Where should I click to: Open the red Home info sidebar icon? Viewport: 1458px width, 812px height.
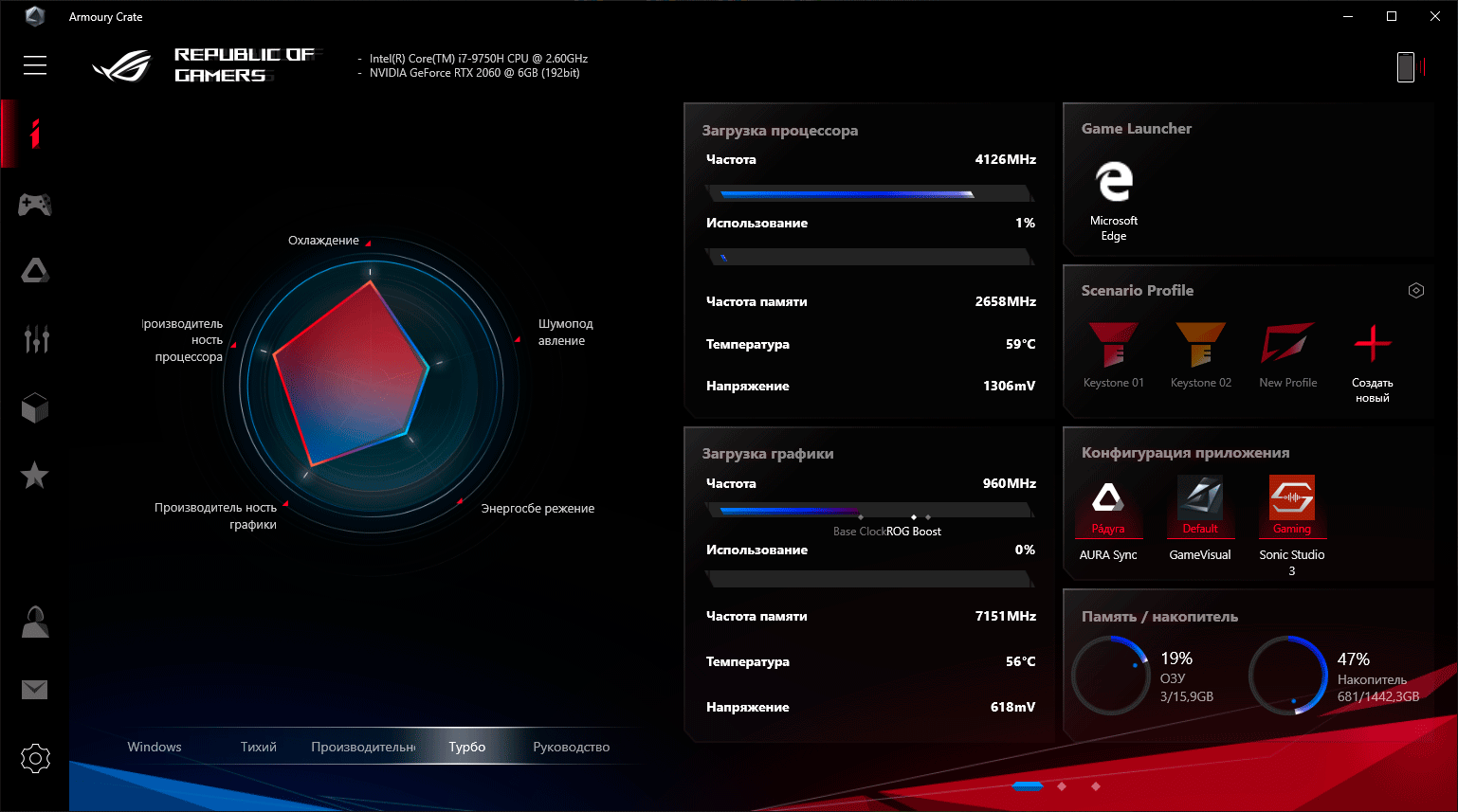[x=35, y=134]
